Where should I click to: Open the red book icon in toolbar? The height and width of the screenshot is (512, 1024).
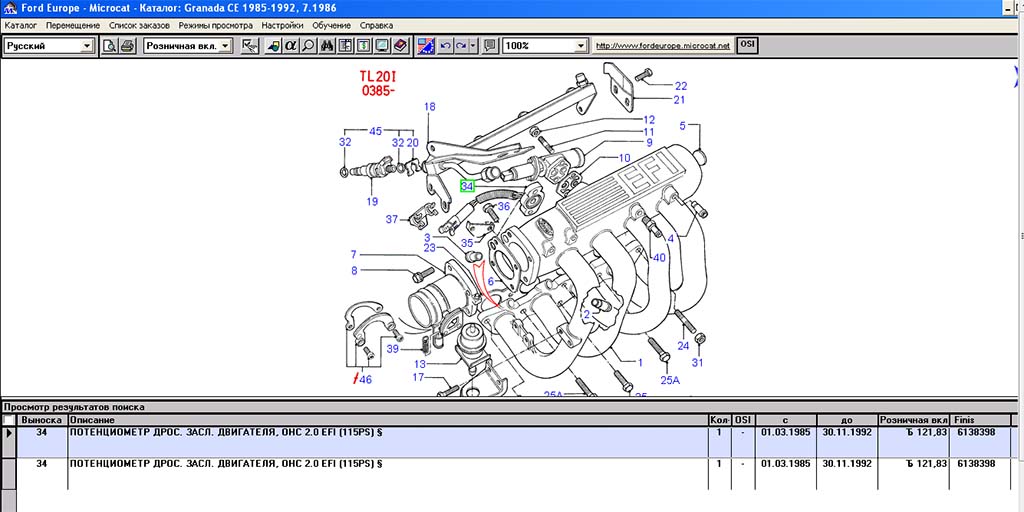coord(400,46)
